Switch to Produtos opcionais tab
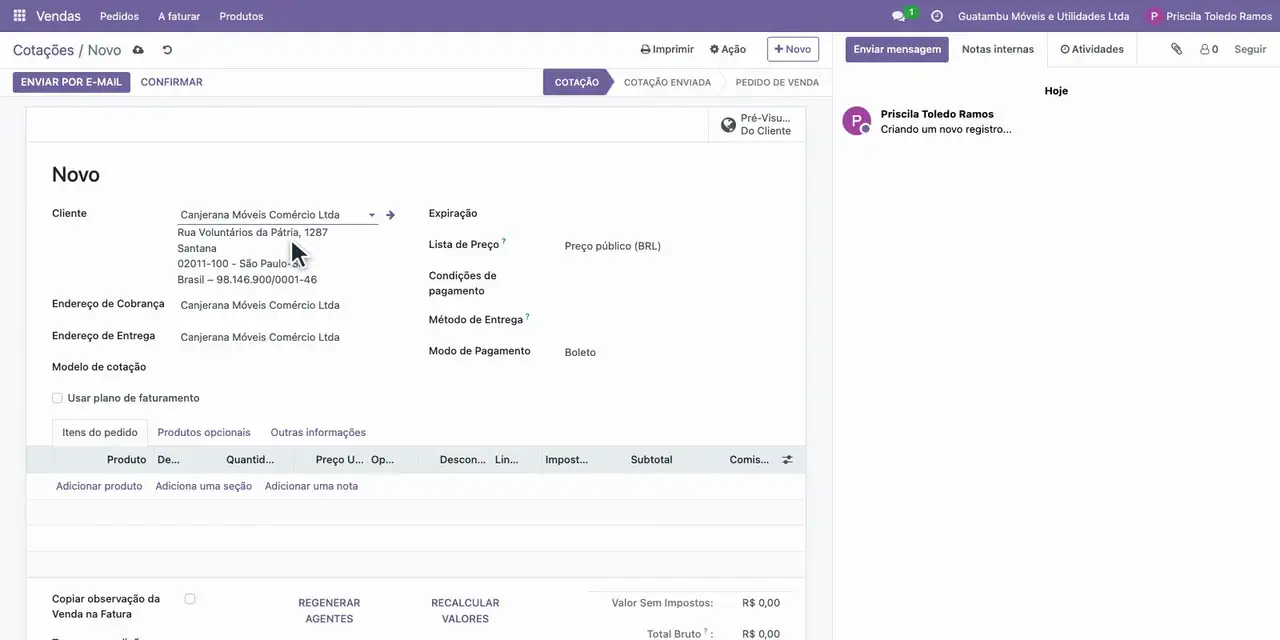 click(x=204, y=433)
